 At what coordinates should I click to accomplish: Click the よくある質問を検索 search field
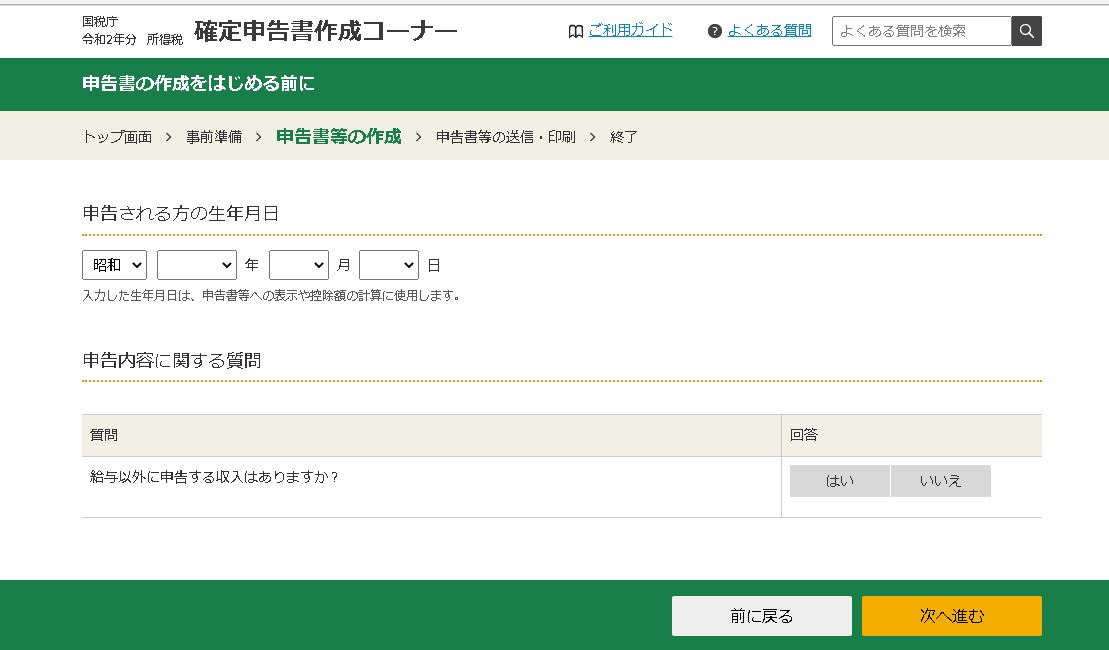point(921,31)
